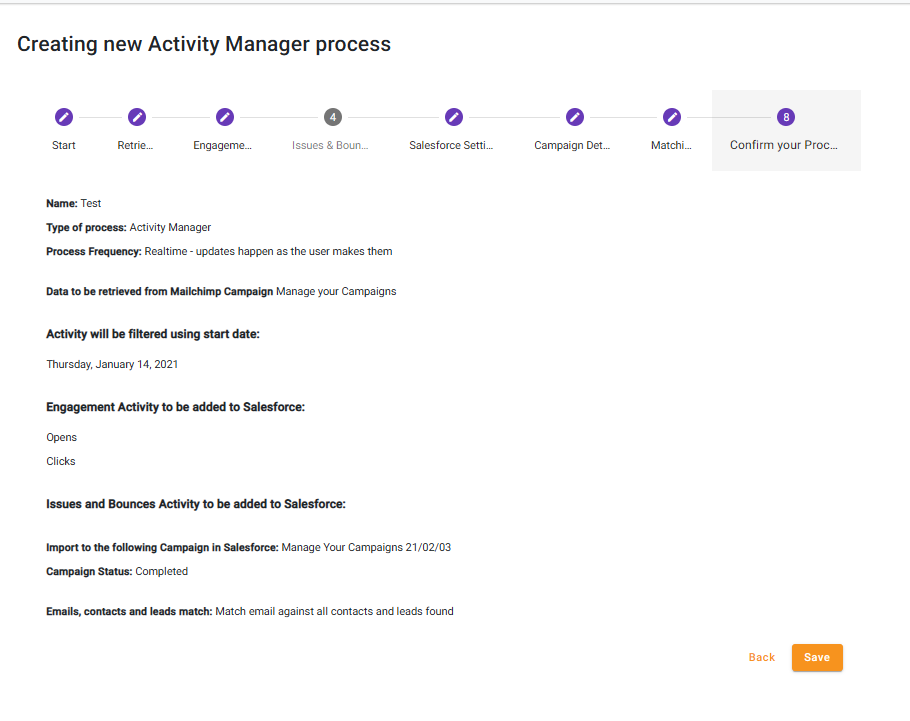Screen dimensions: 910x721
Task: Click the pencil icon above Retrie... step
Action: (x=137, y=117)
